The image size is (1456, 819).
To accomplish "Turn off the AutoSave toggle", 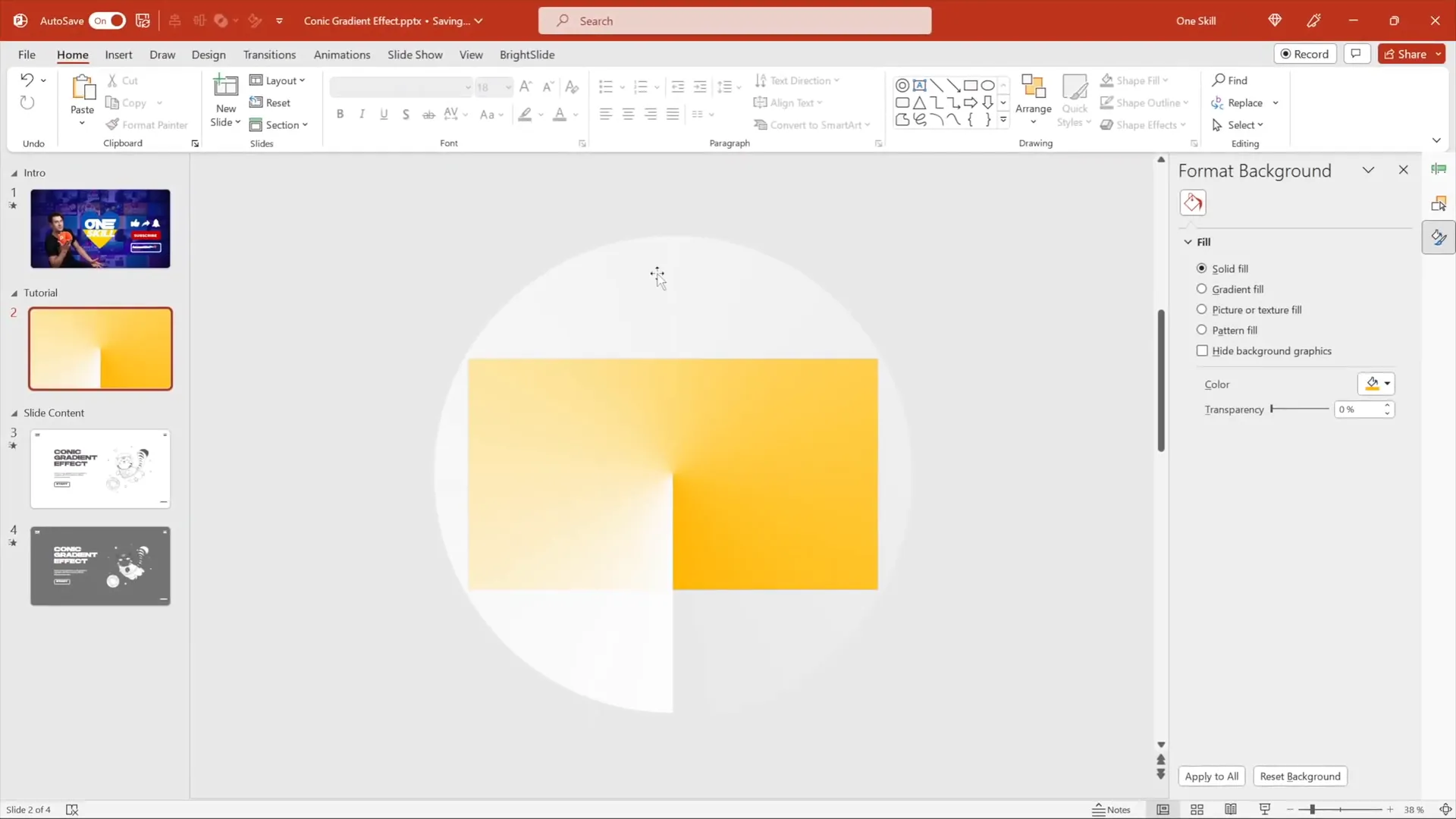I will [x=106, y=20].
